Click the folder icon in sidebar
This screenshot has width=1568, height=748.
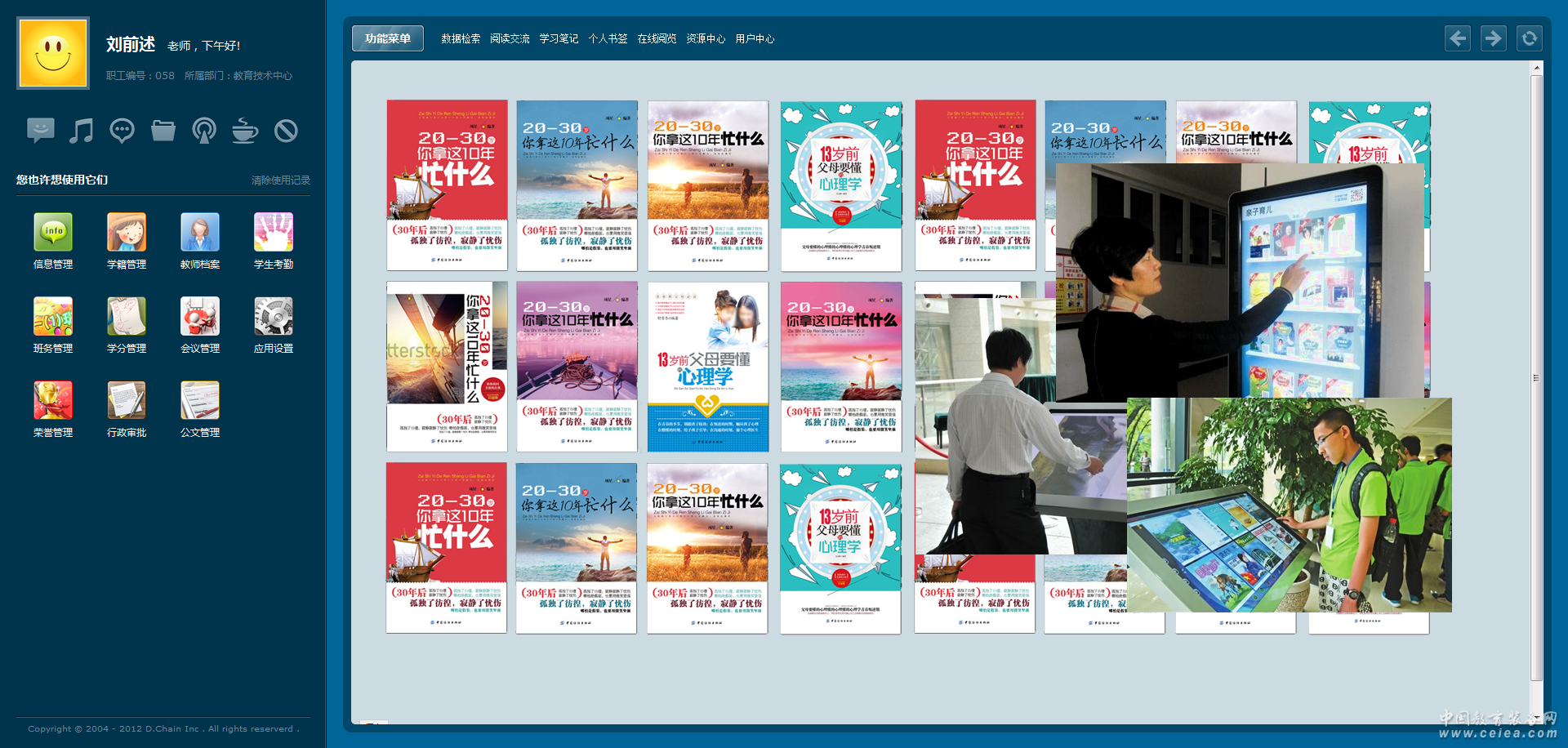[163, 131]
